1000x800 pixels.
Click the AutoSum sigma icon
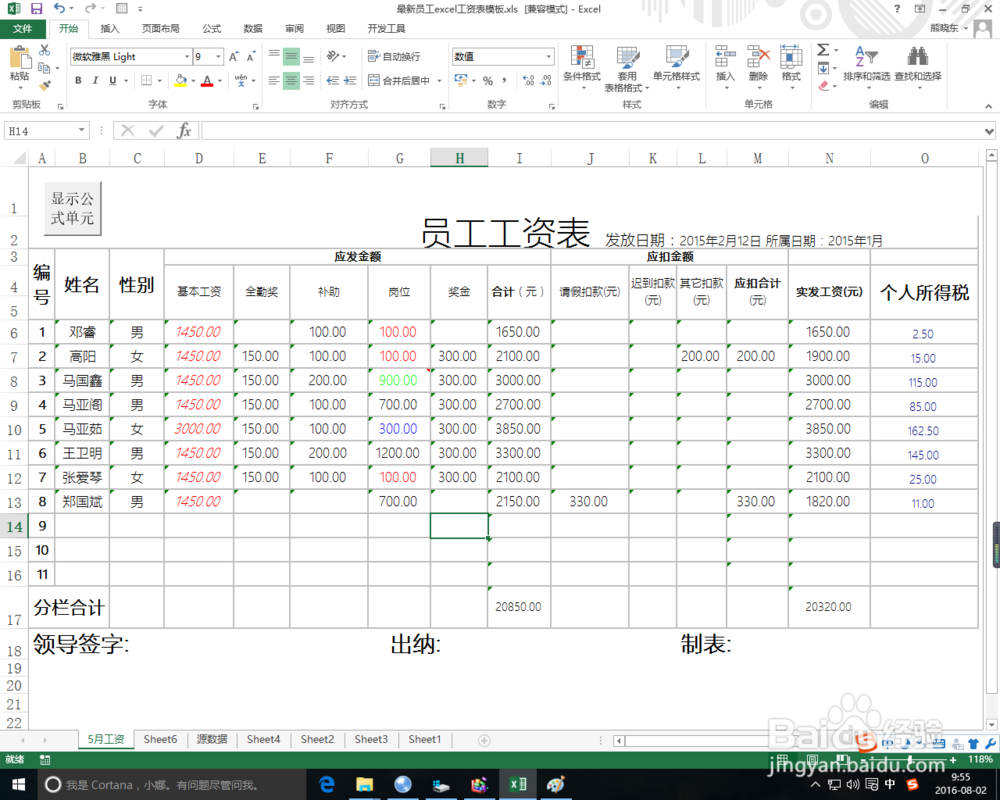pos(823,50)
